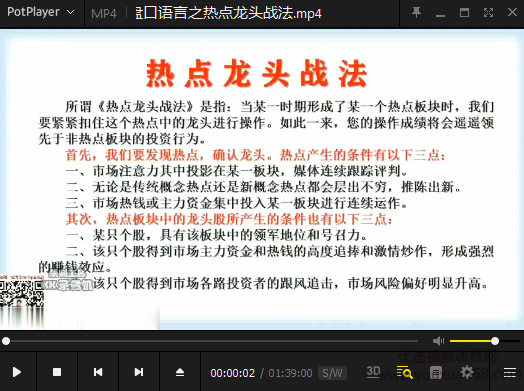The height and width of the screenshot is (391, 524).
Task: Click the current time 00:00:02
Action: (x=233, y=373)
